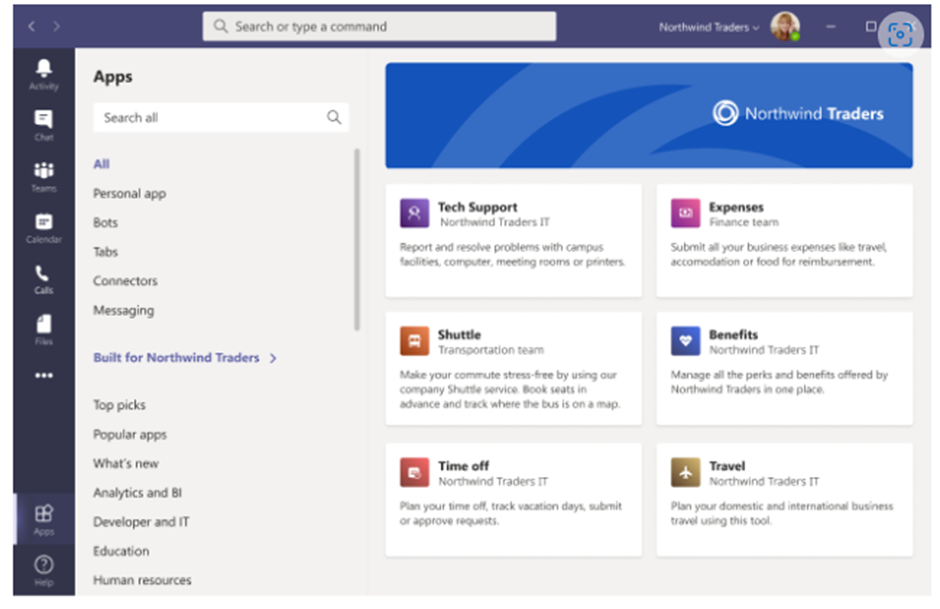Click the forward navigation arrow

point(56,26)
